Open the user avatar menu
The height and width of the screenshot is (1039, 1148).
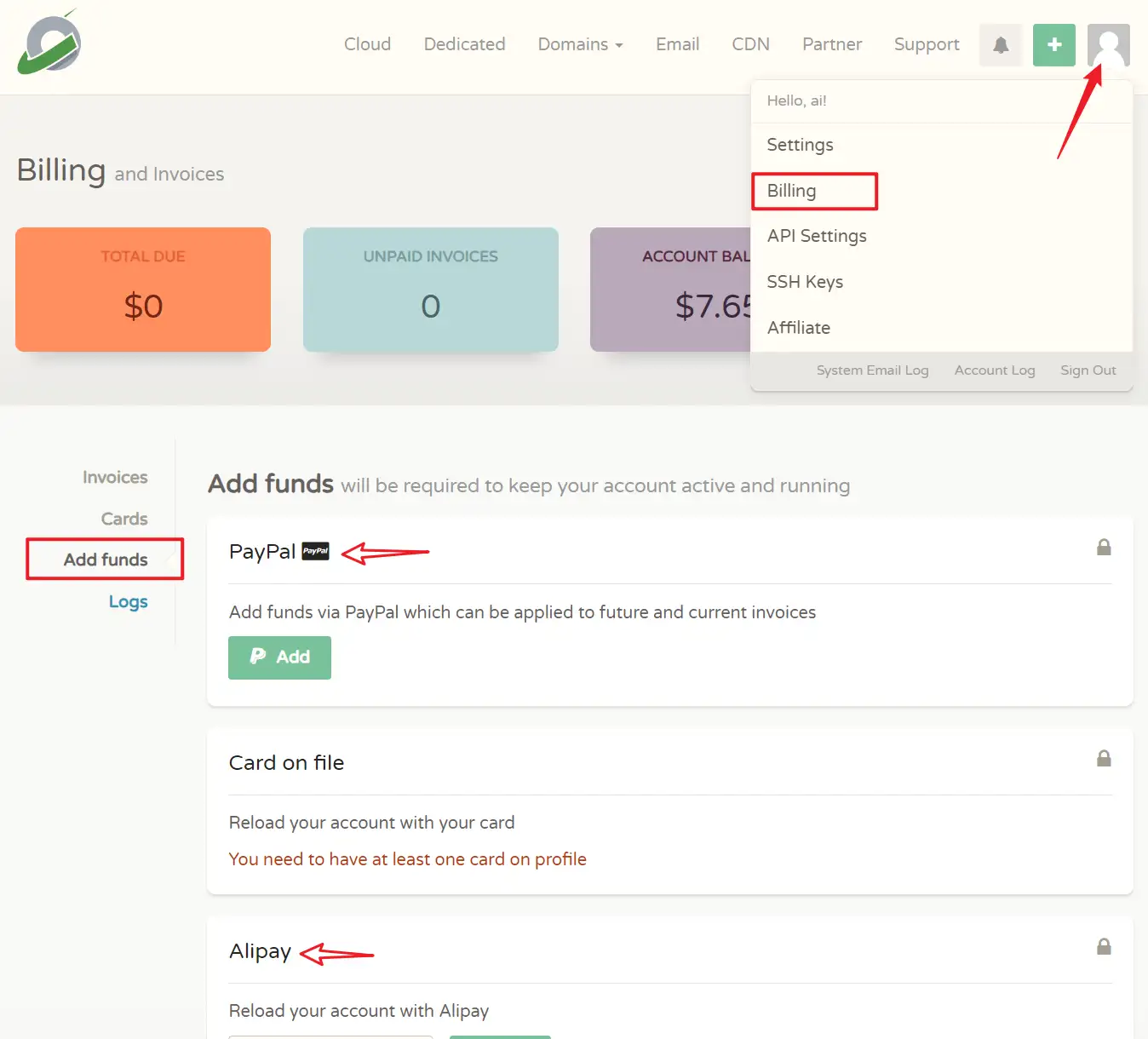(1108, 45)
